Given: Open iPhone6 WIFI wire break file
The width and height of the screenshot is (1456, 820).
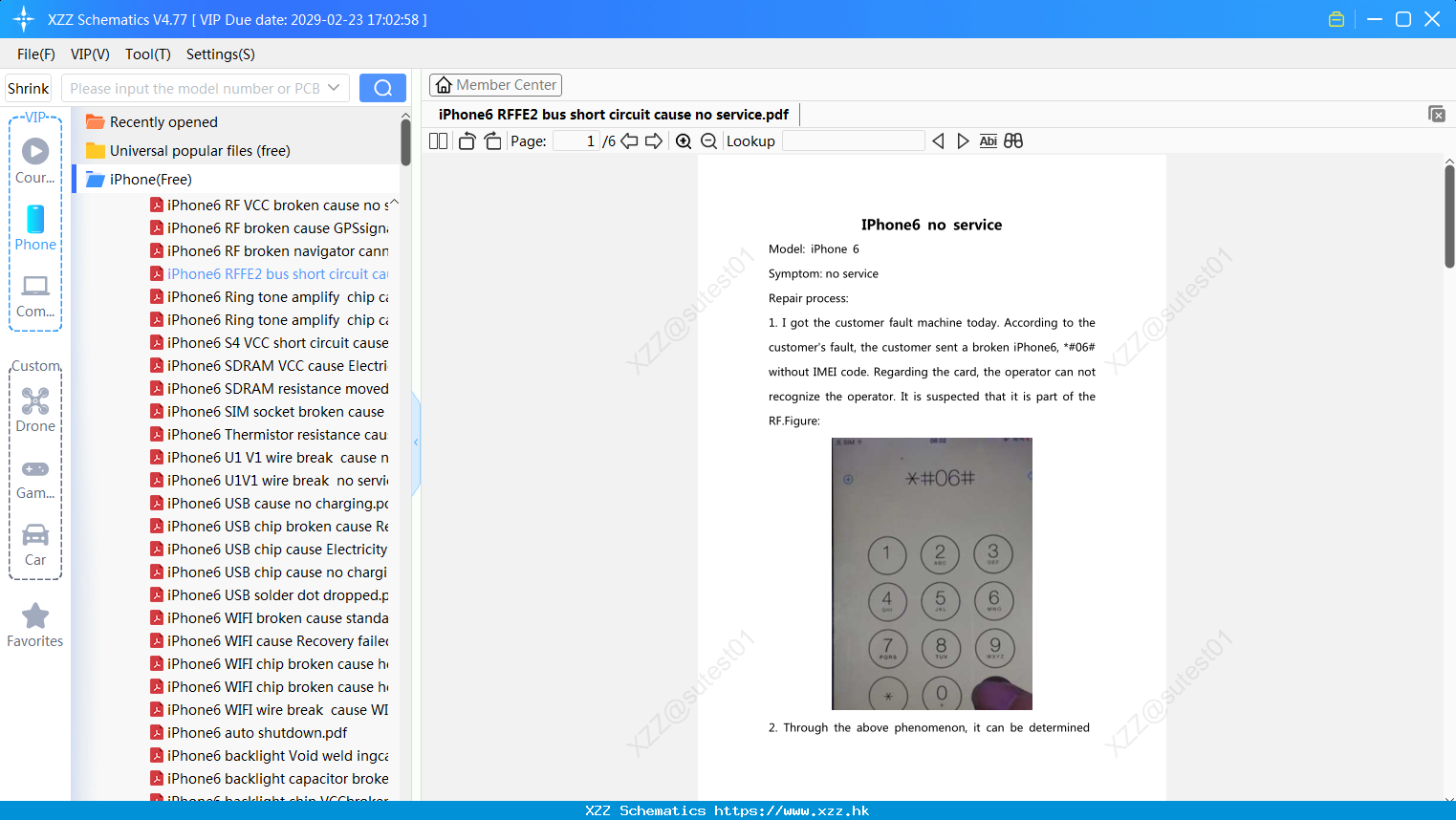Looking at the screenshot, I should (x=270, y=710).
